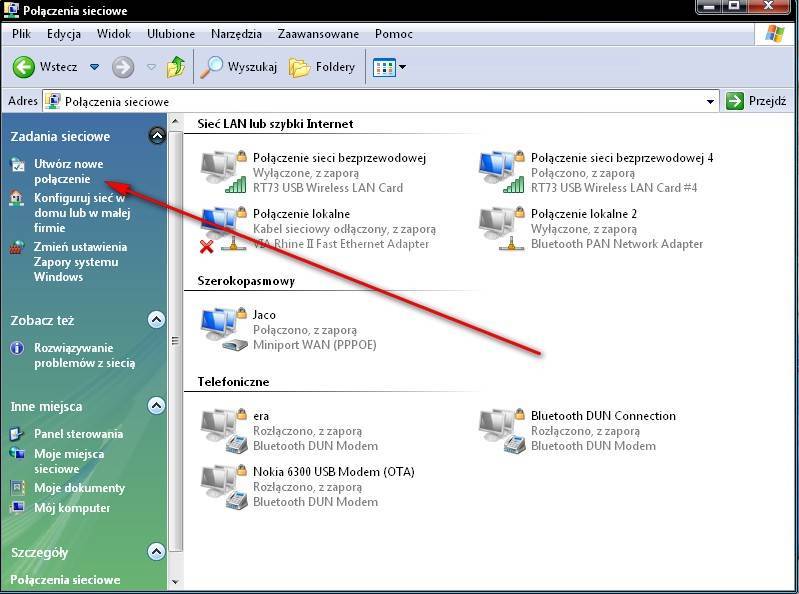Open the Wyszukaj search magnifier

[x=211, y=67]
